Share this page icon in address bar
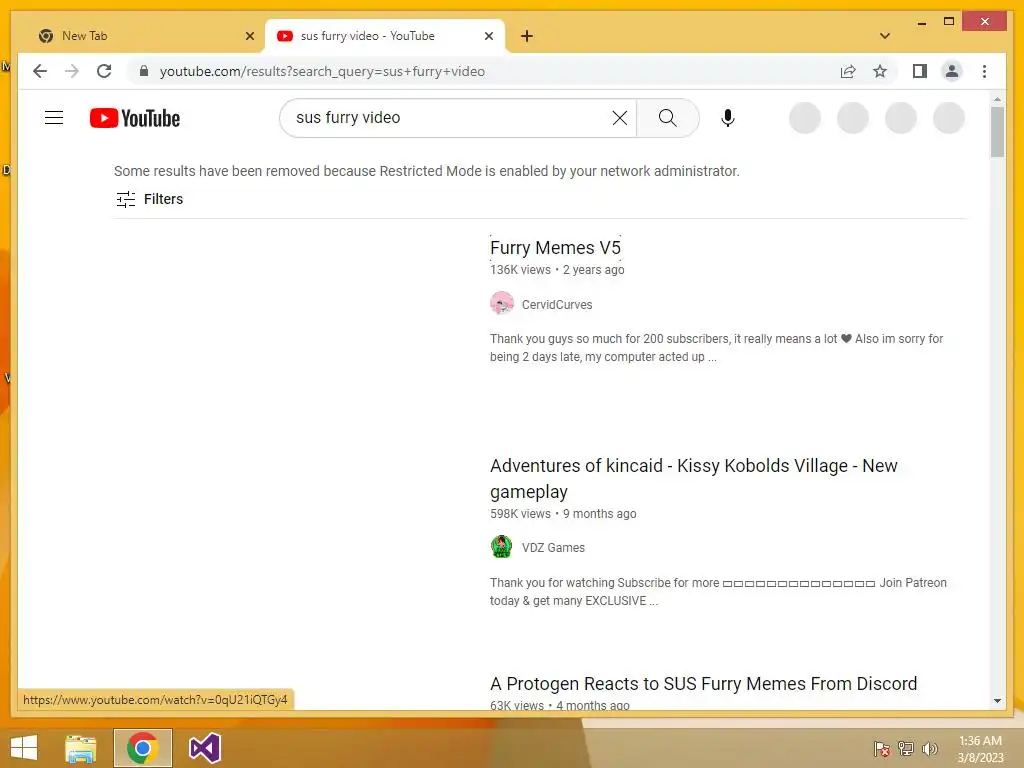1024x768 pixels. tap(848, 71)
